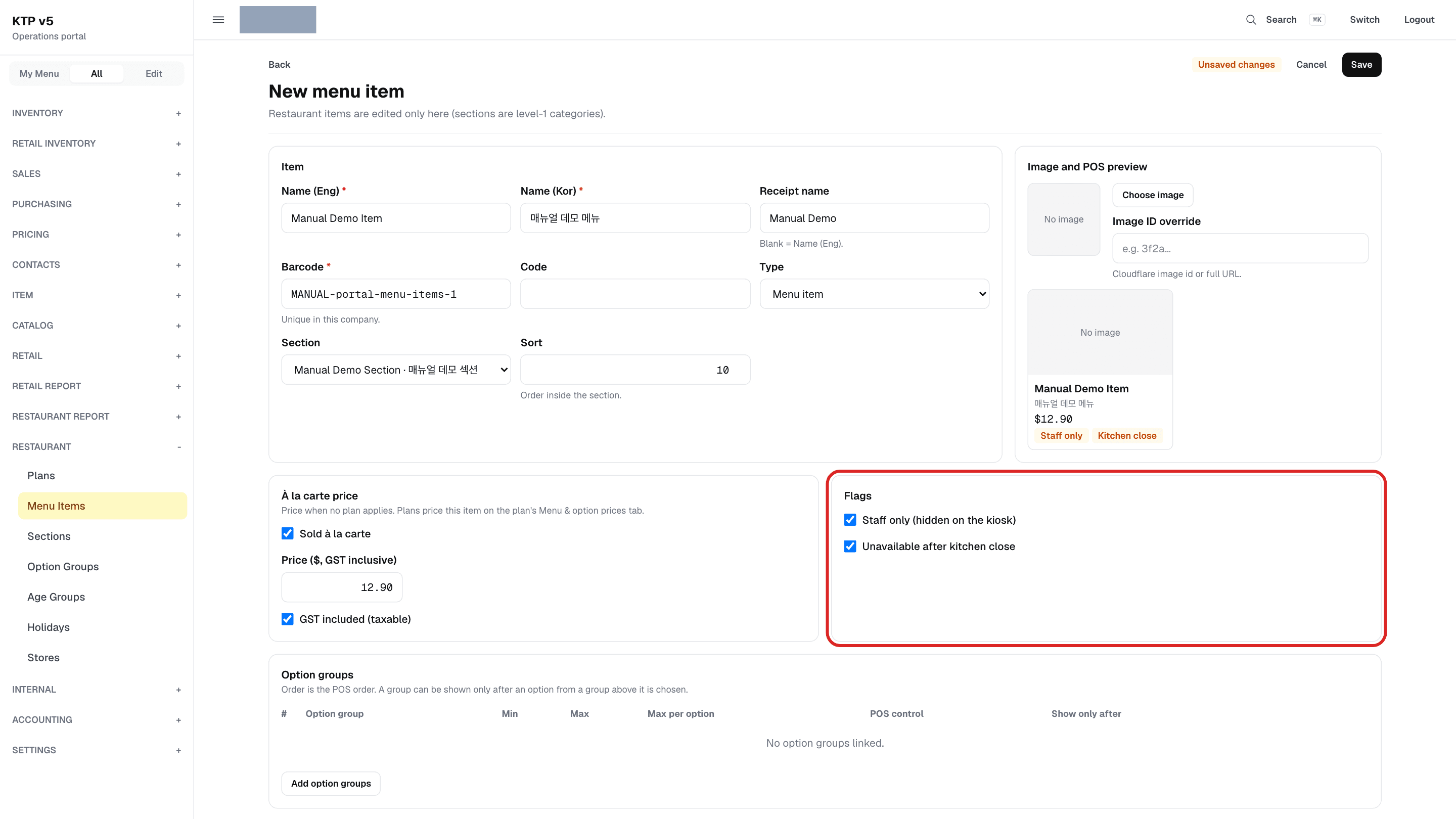Image resolution: width=1456 pixels, height=819 pixels.
Task: Switch to My Menu tab
Action: [x=39, y=73]
